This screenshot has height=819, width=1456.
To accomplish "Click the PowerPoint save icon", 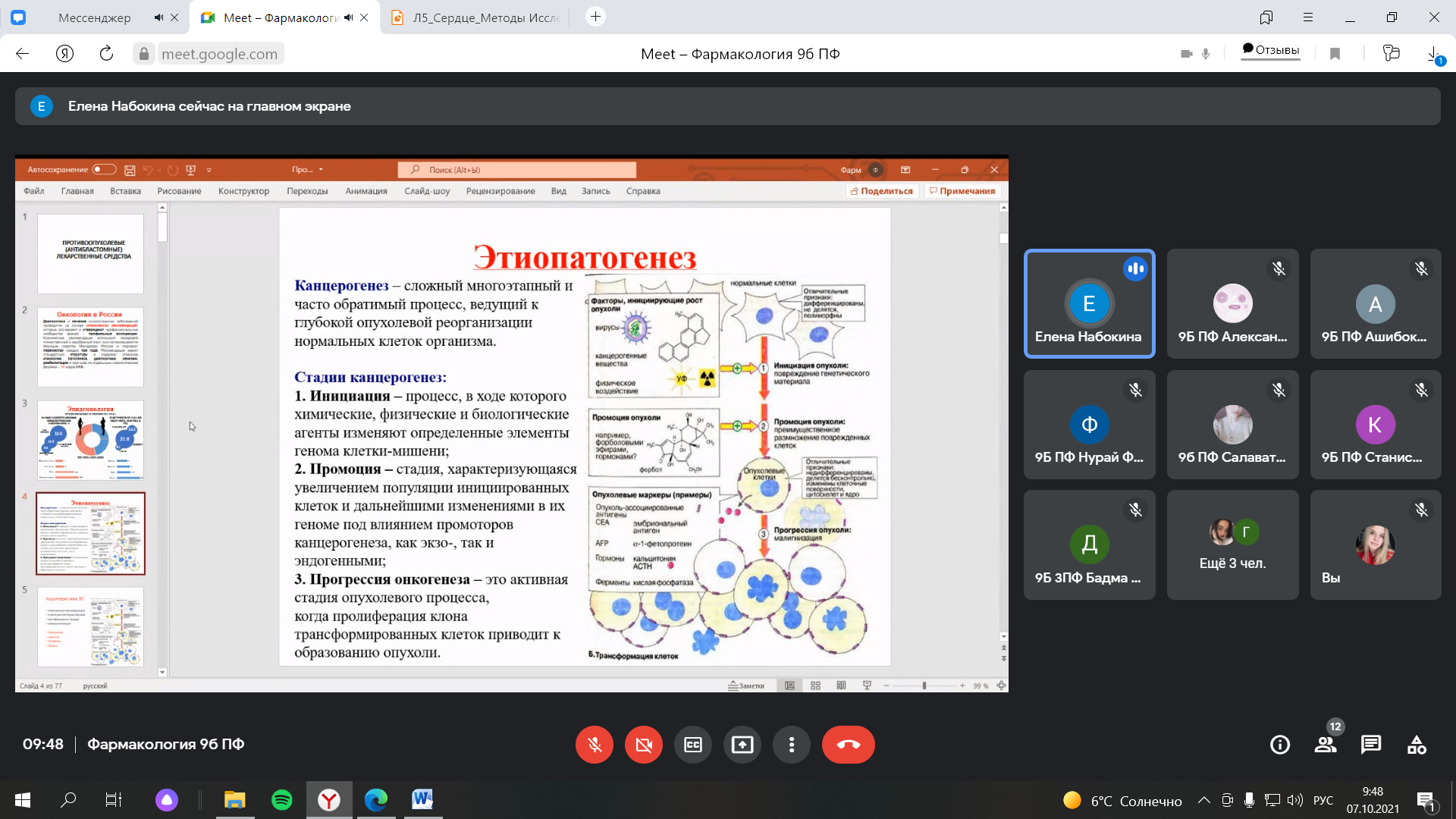I will [130, 170].
